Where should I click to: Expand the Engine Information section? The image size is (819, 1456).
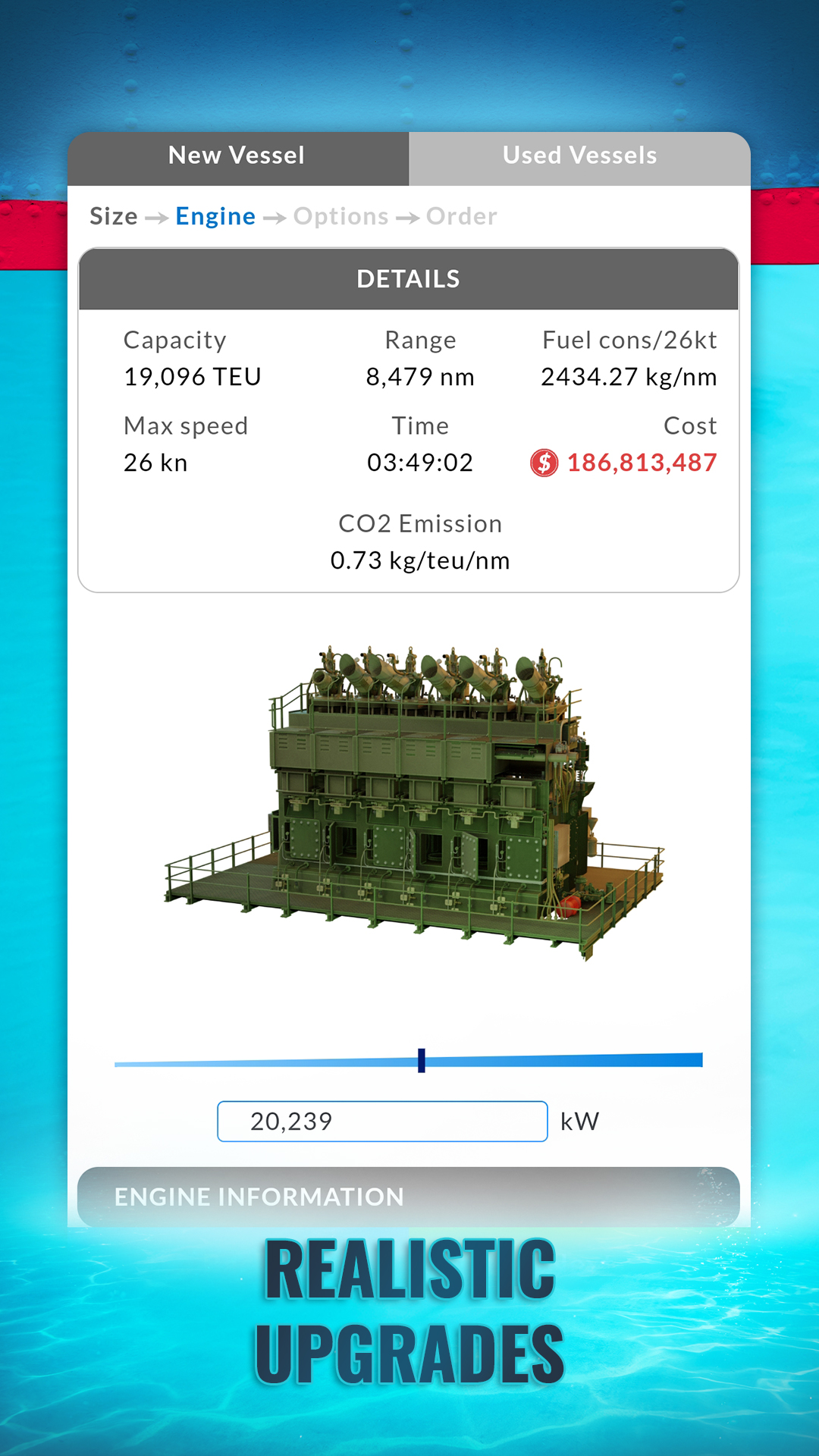point(408,1197)
